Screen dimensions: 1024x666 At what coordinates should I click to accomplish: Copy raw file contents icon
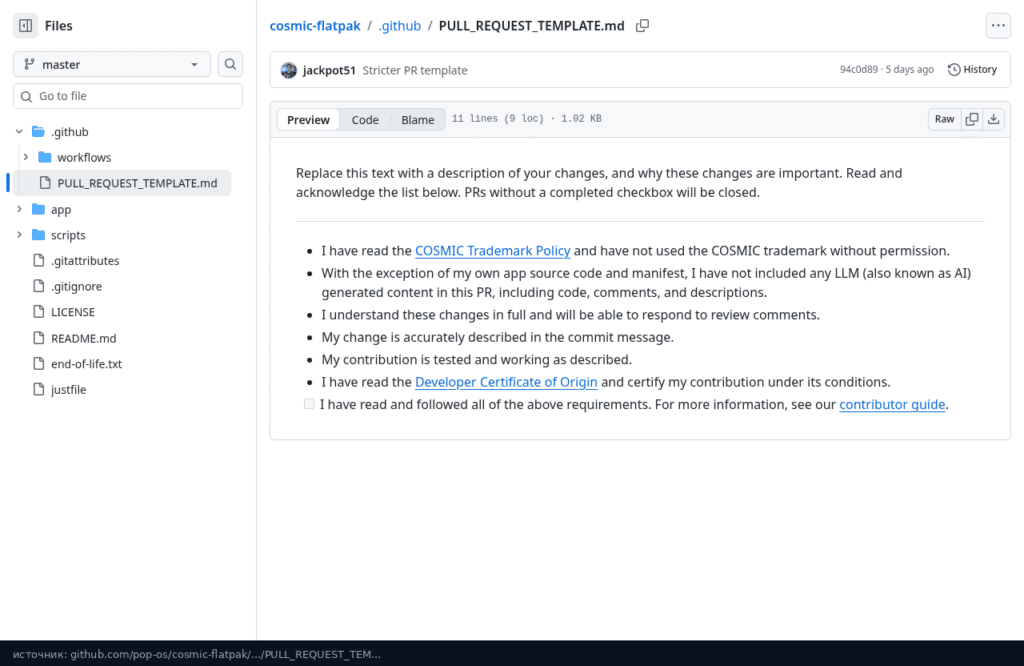(x=972, y=119)
